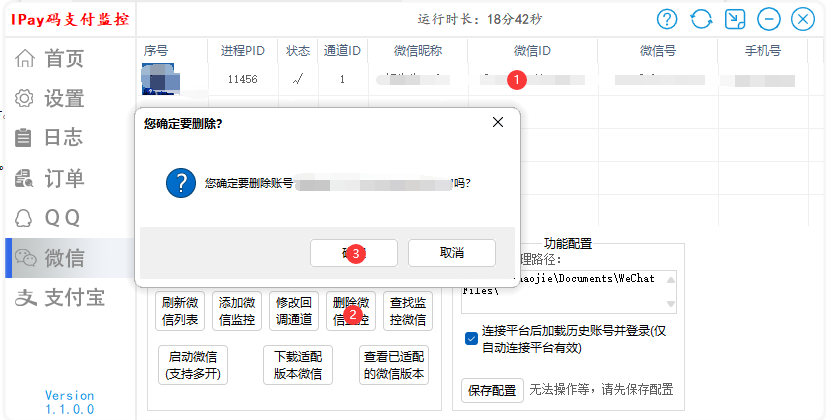826x420 pixels.
Task: Click the 保存配置 button
Action: (492, 390)
